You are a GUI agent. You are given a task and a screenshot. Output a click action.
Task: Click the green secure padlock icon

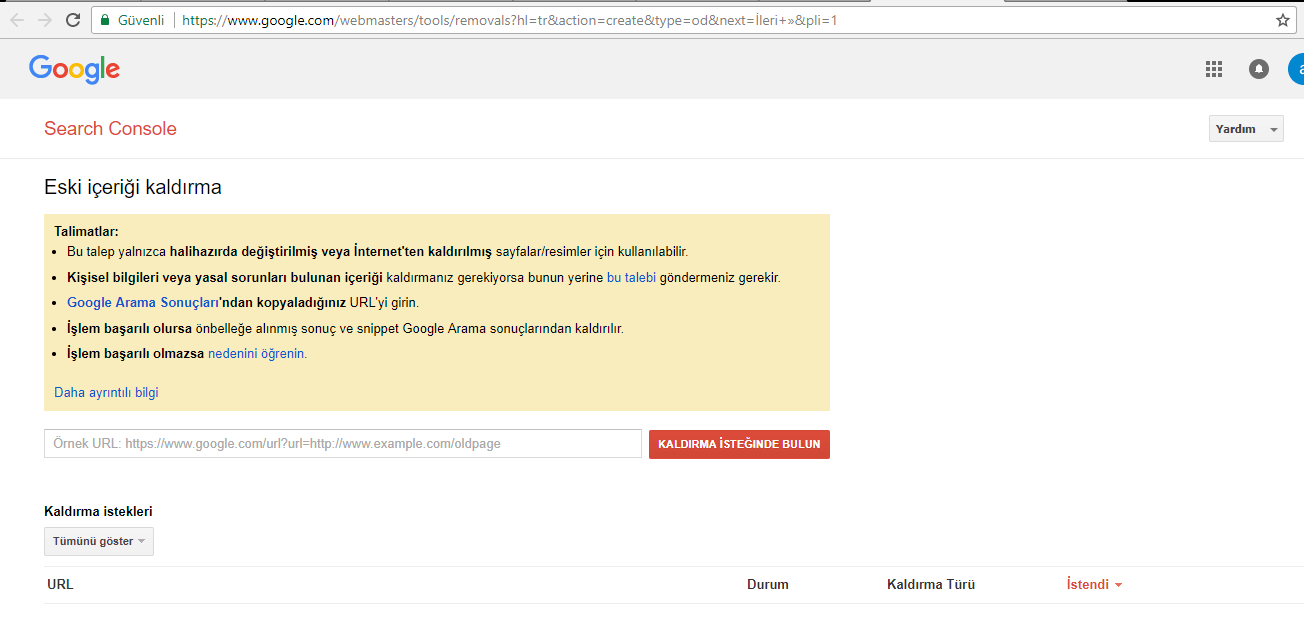coord(105,20)
